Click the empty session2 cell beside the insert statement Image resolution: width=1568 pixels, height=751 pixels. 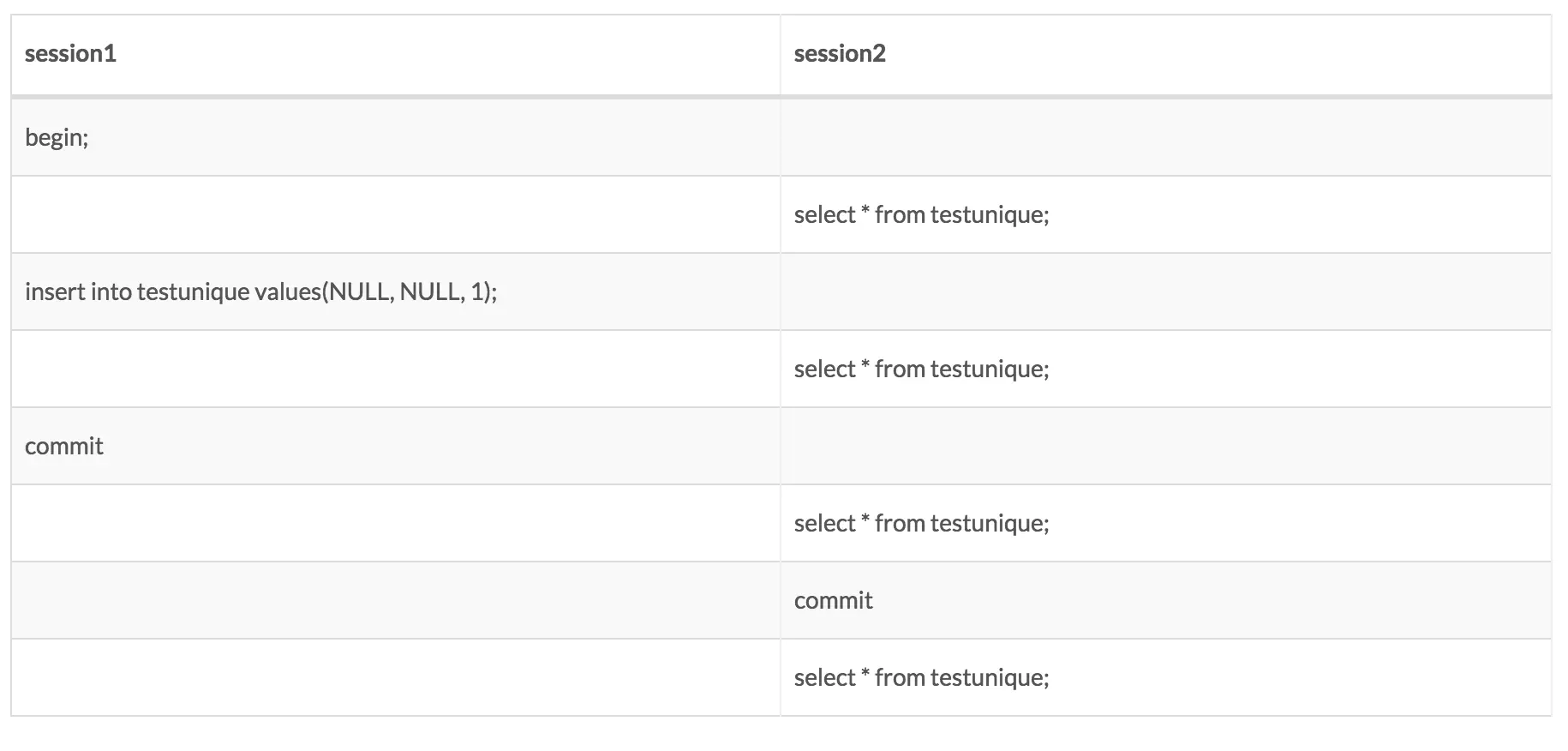[x=1165, y=292]
